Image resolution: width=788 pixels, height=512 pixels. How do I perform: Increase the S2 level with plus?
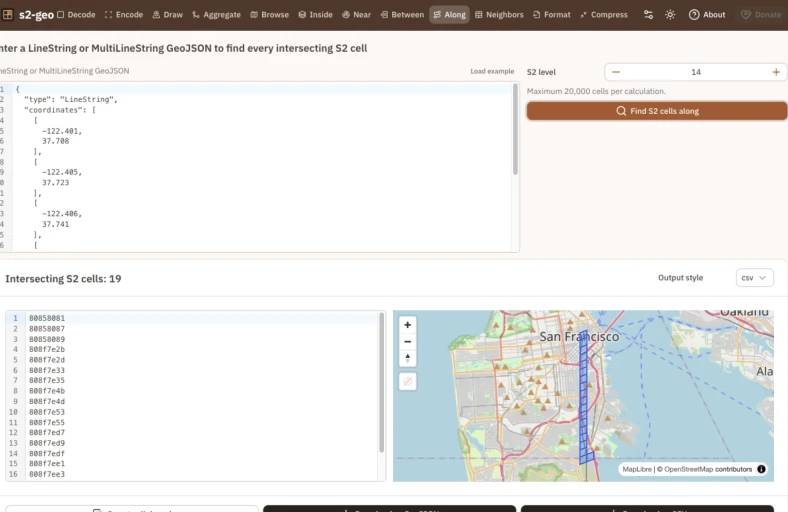776,72
